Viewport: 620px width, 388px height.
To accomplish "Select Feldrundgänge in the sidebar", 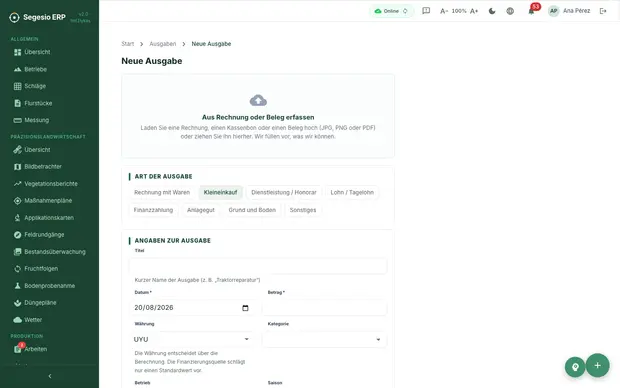I will (x=39, y=235).
